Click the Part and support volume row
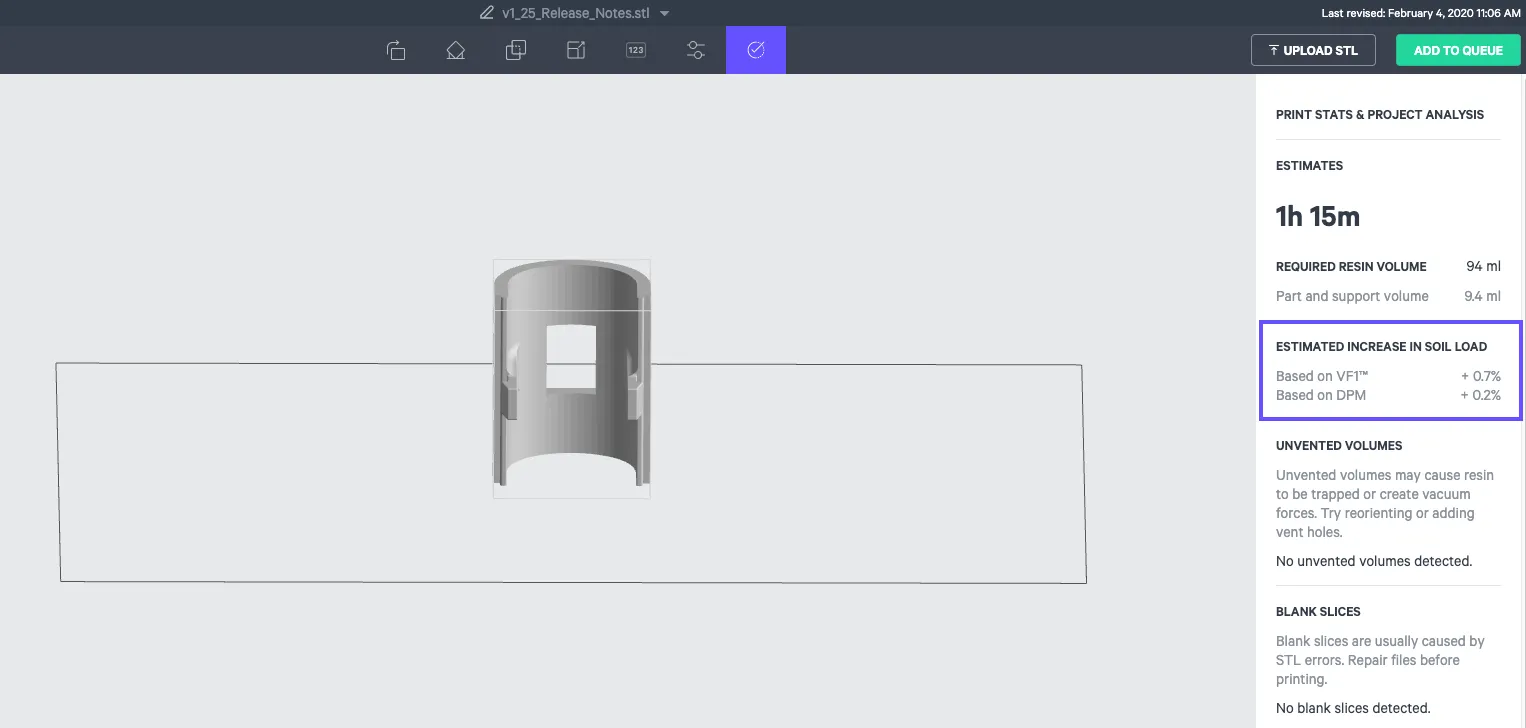 click(x=1388, y=296)
